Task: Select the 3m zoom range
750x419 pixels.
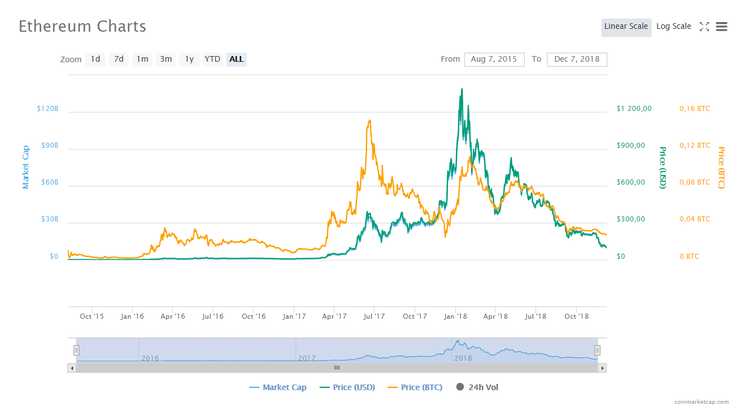Action: (166, 59)
